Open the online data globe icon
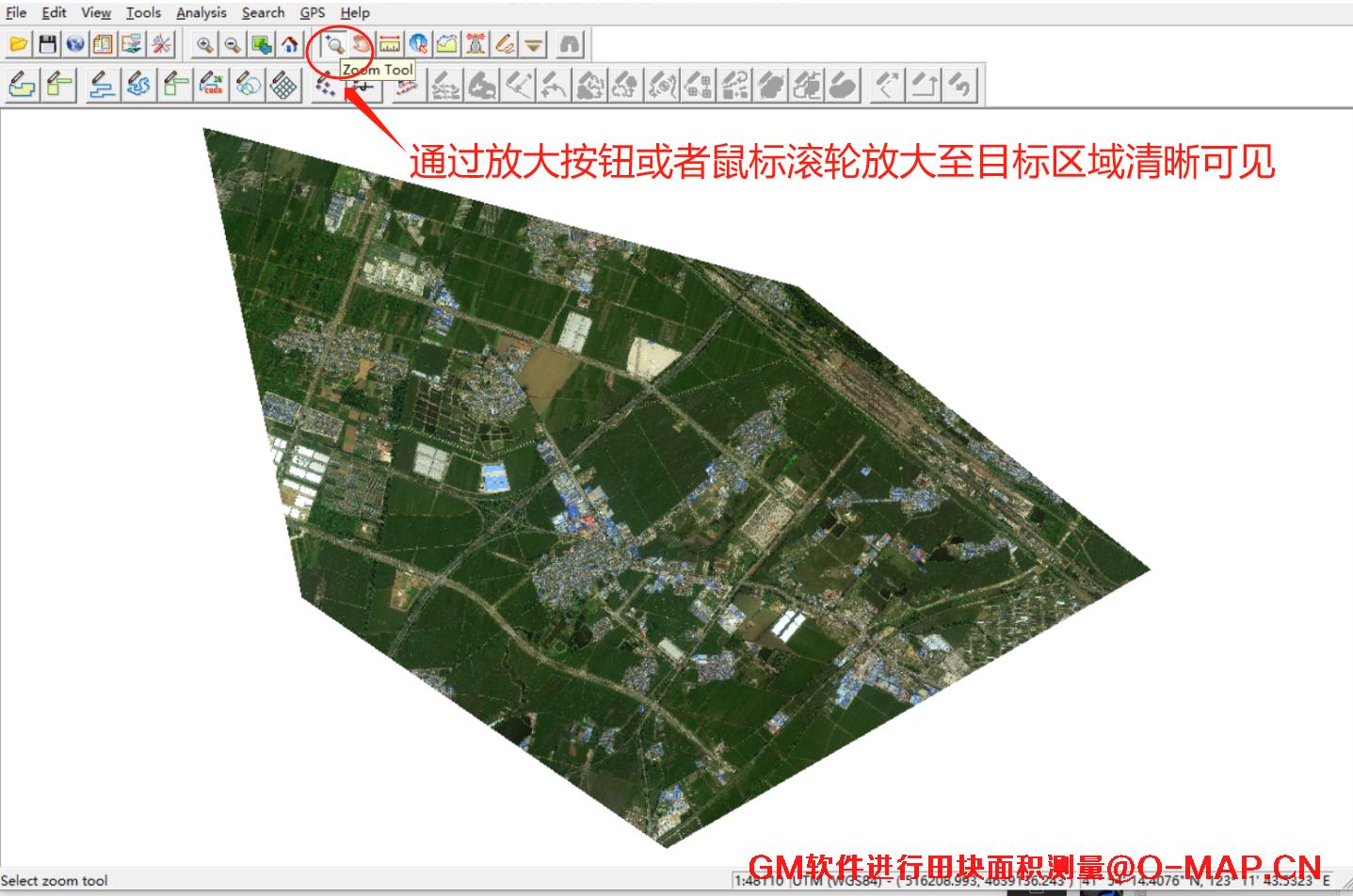1353x896 pixels. 75,44
